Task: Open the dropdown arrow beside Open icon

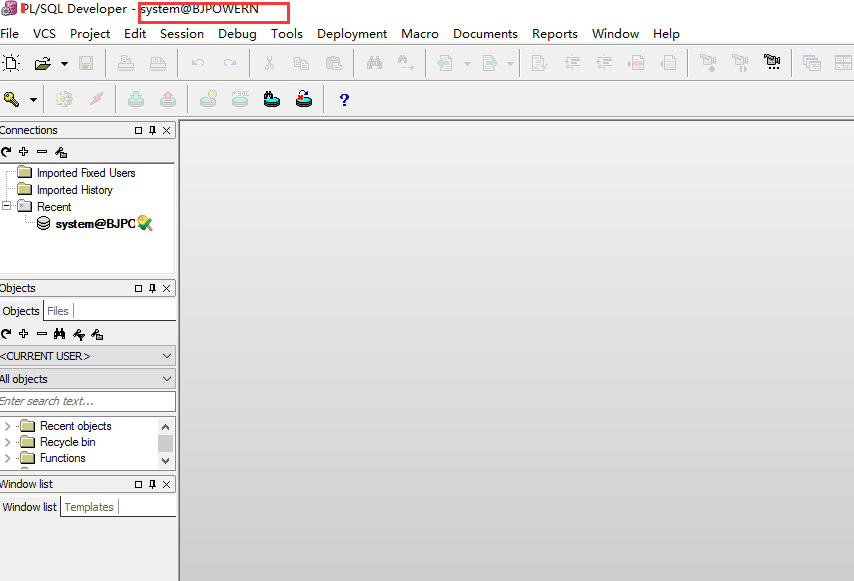Action: click(64, 64)
